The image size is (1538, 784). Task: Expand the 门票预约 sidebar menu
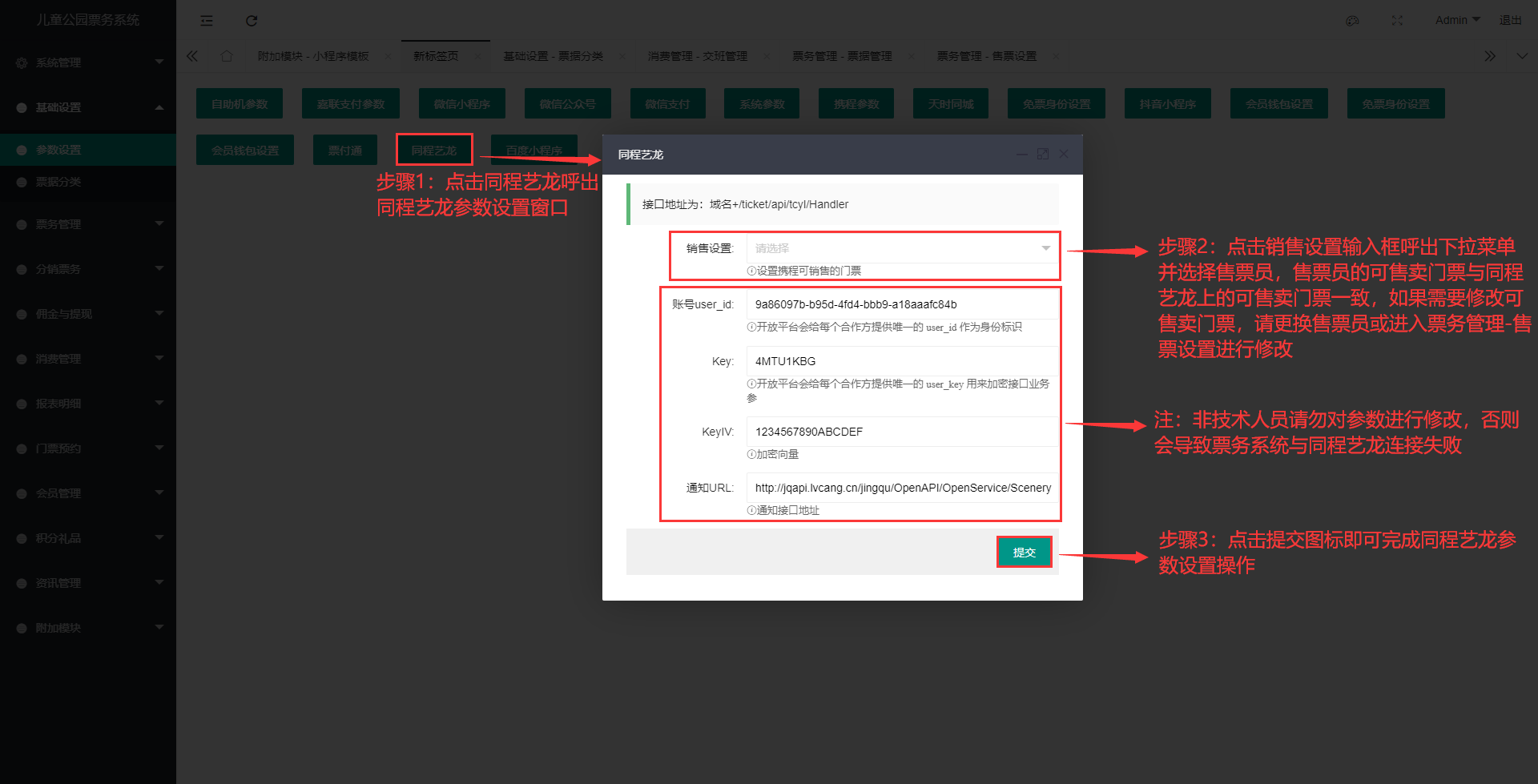(88, 448)
